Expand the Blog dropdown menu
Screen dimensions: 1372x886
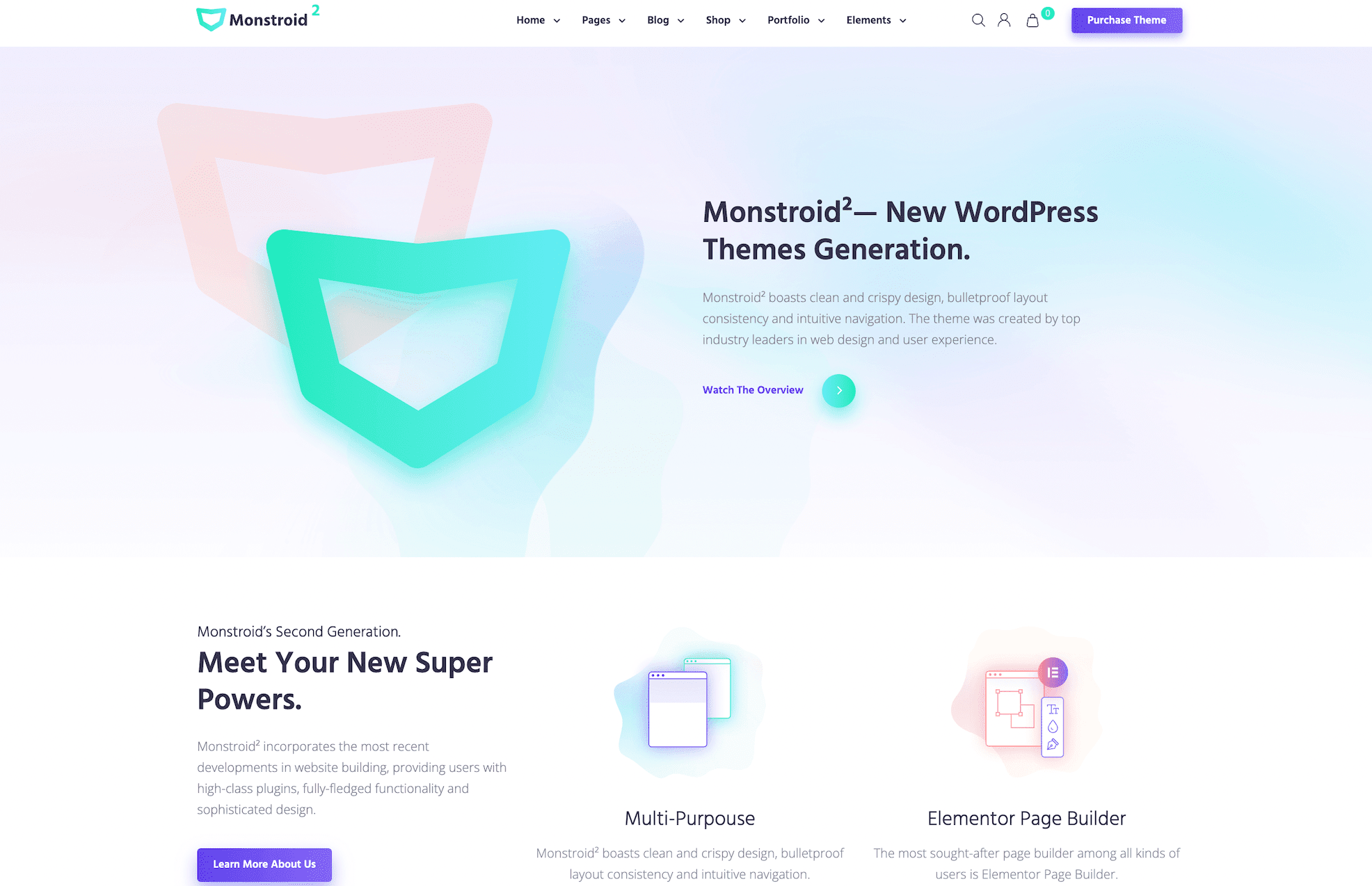tap(665, 20)
